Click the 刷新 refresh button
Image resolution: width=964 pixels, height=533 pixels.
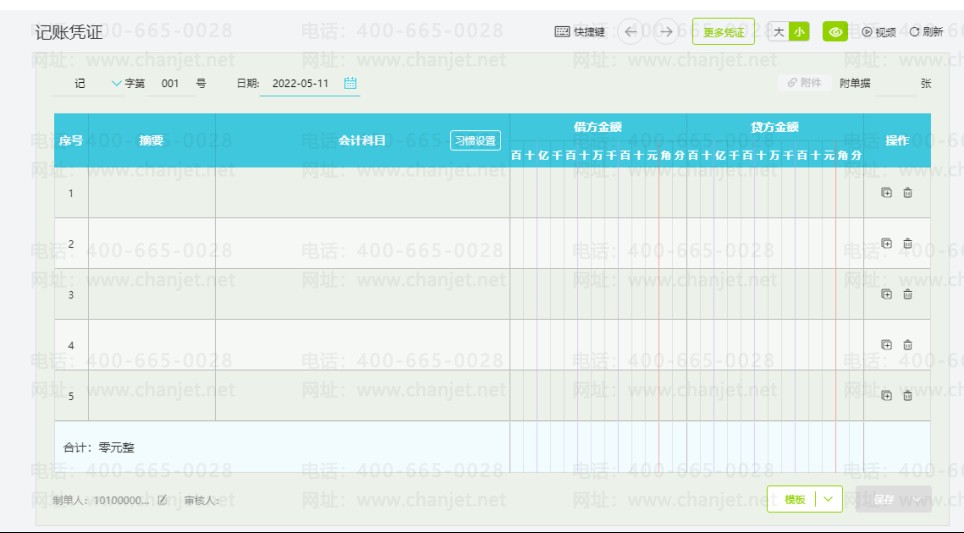[x=926, y=31]
